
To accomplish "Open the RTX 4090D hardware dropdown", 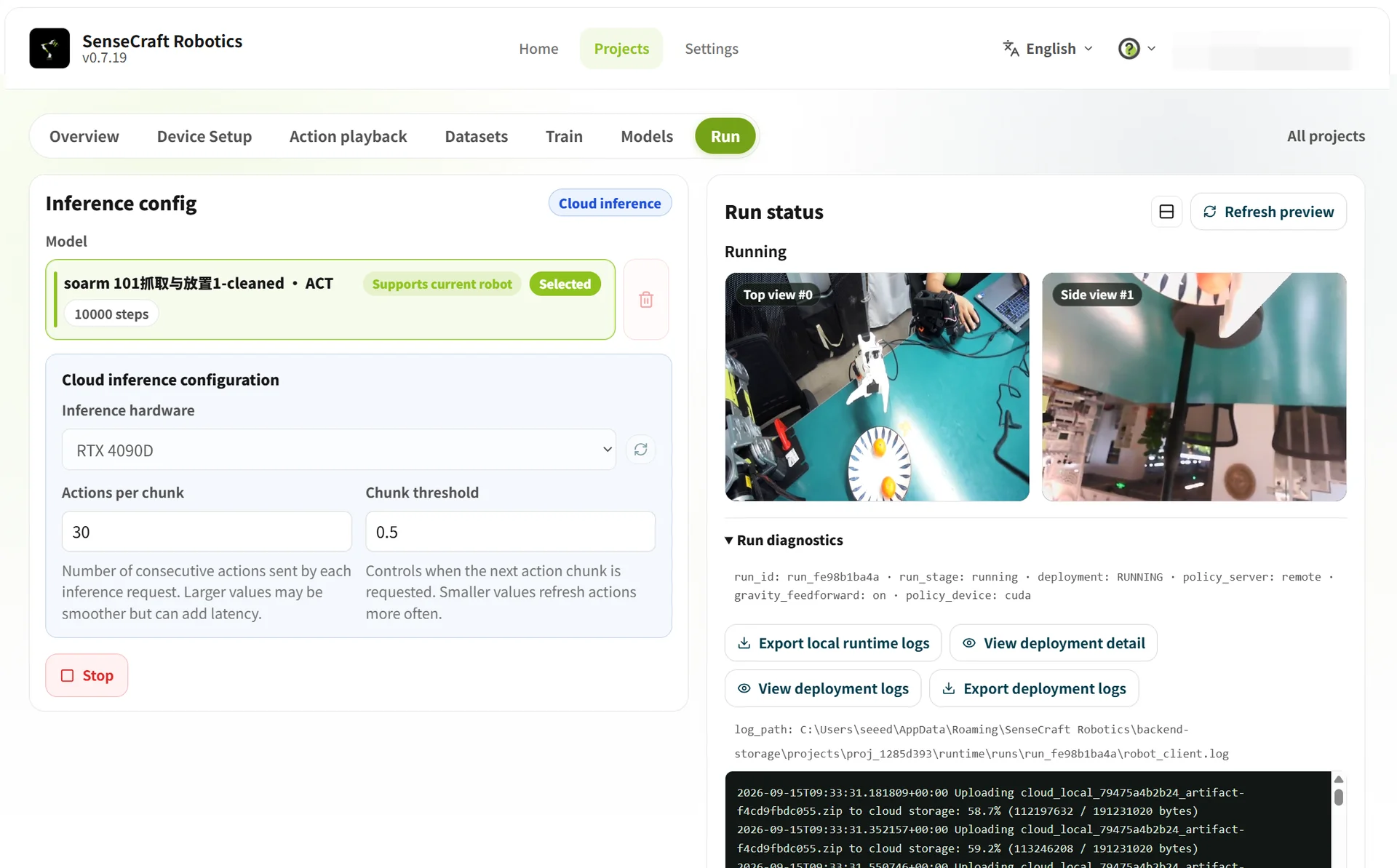I will [339, 450].
